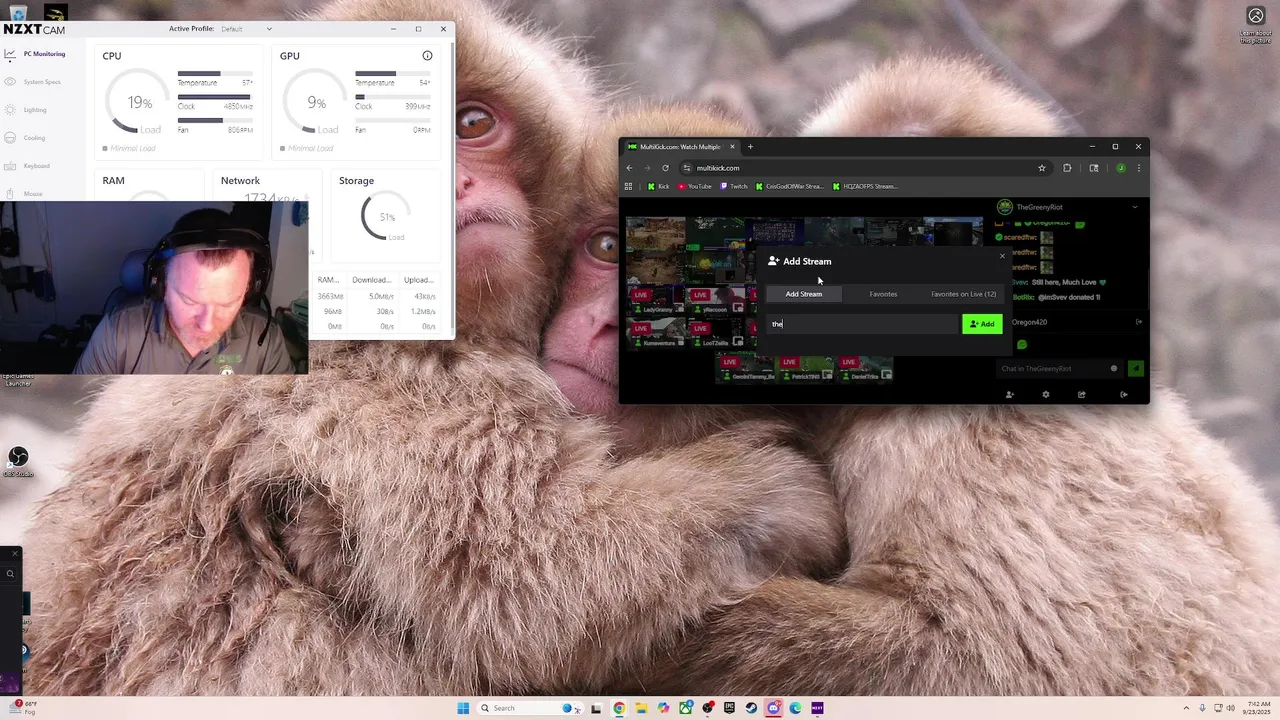The image size is (1280, 720).
Task: Select the Cooling icon in NZXT CAM
Action: coord(10,138)
